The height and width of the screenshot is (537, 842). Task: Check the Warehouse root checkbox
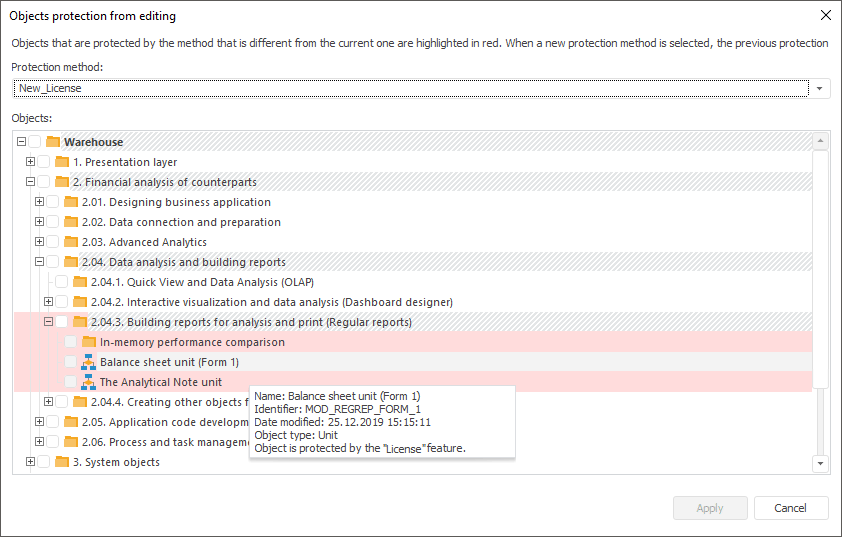click(x=35, y=142)
